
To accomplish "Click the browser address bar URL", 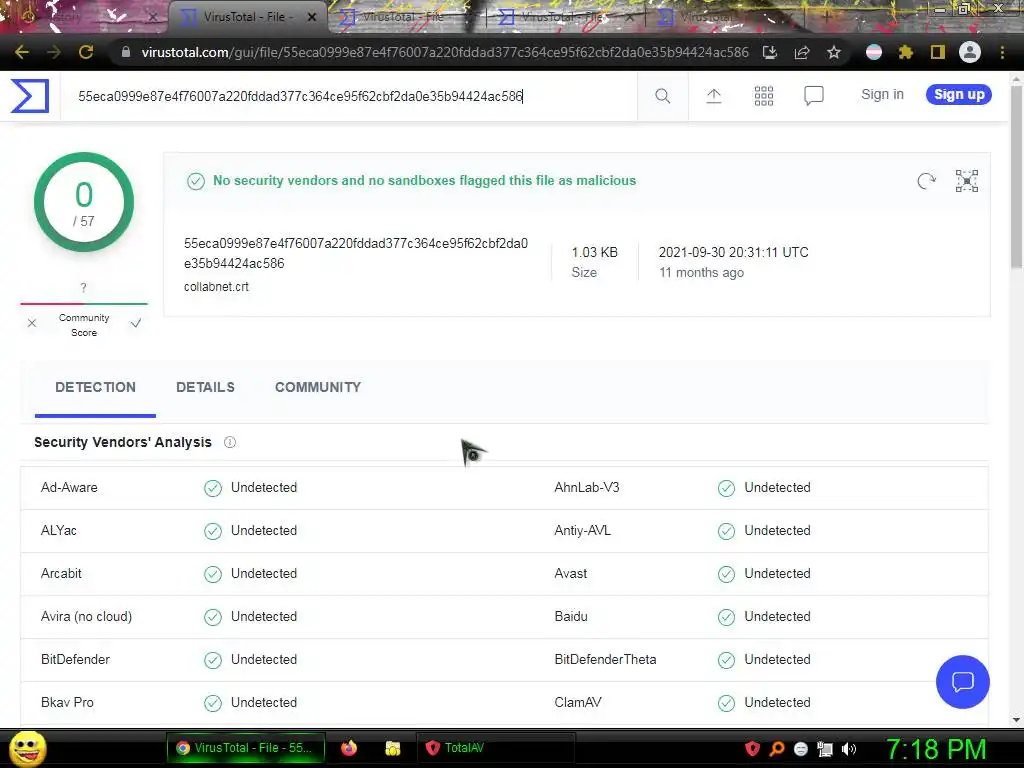I will pyautogui.click(x=445, y=52).
